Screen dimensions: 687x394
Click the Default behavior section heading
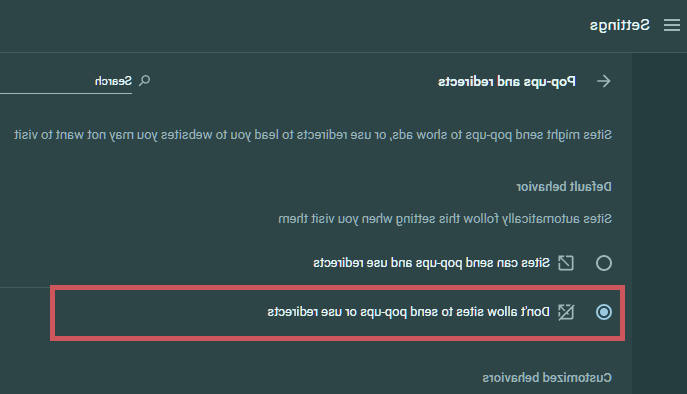(564, 187)
